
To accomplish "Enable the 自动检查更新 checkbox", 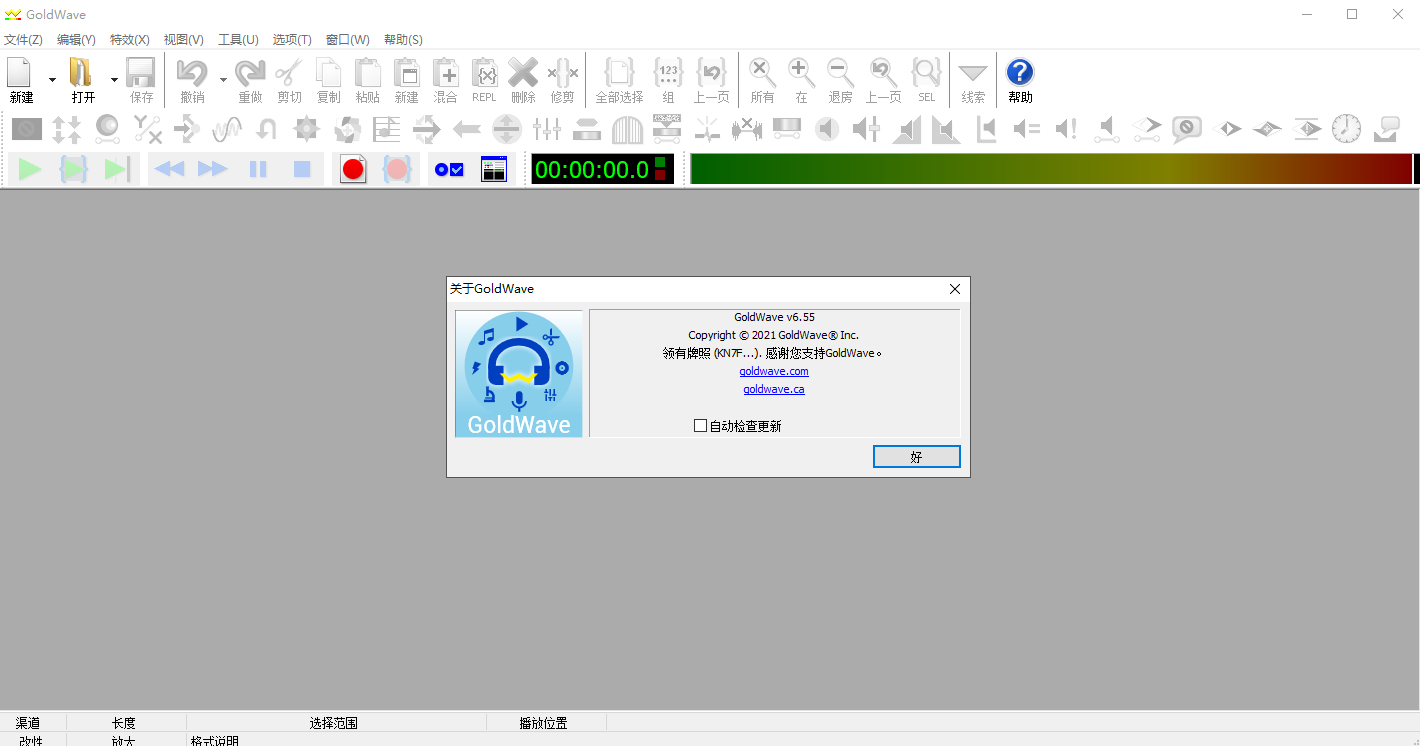I will (x=700, y=426).
